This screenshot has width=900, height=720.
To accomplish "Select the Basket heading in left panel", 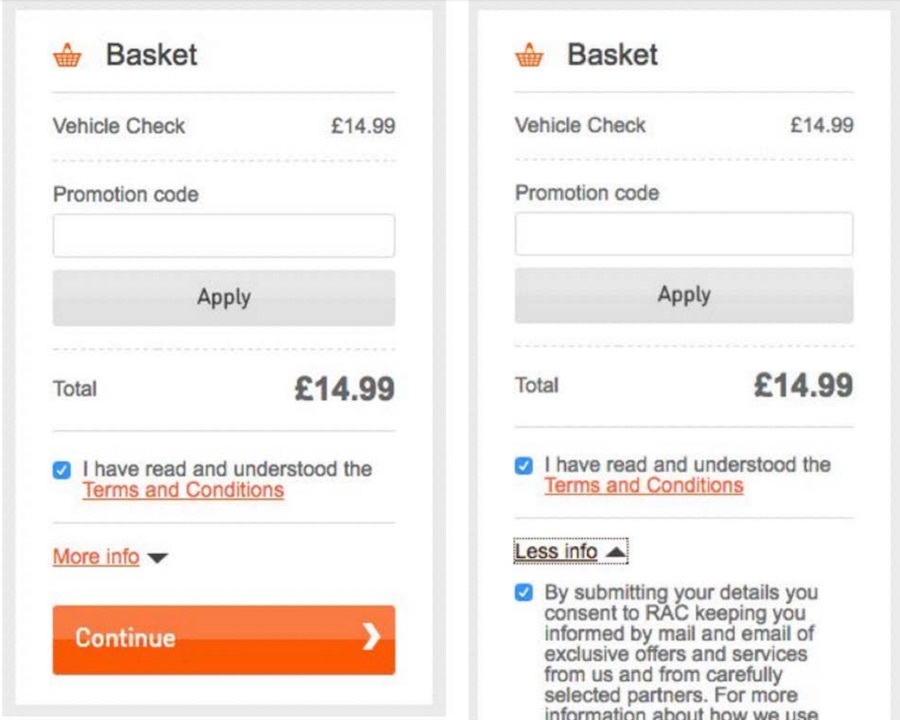I will click(x=152, y=55).
